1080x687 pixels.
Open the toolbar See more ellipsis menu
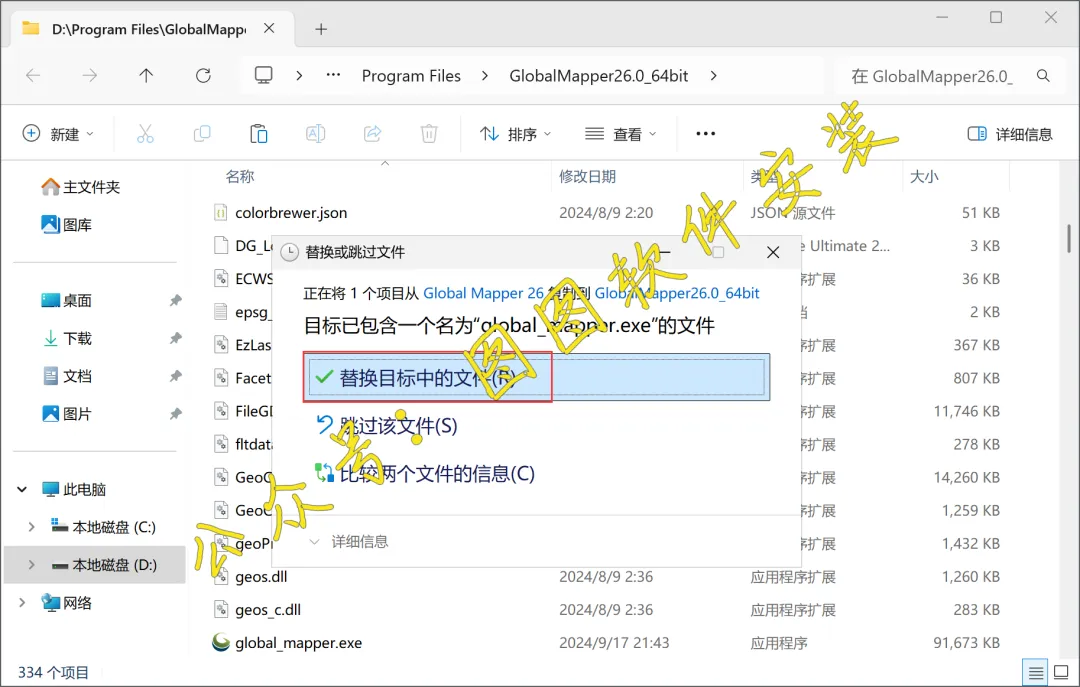[x=705, y=134]
